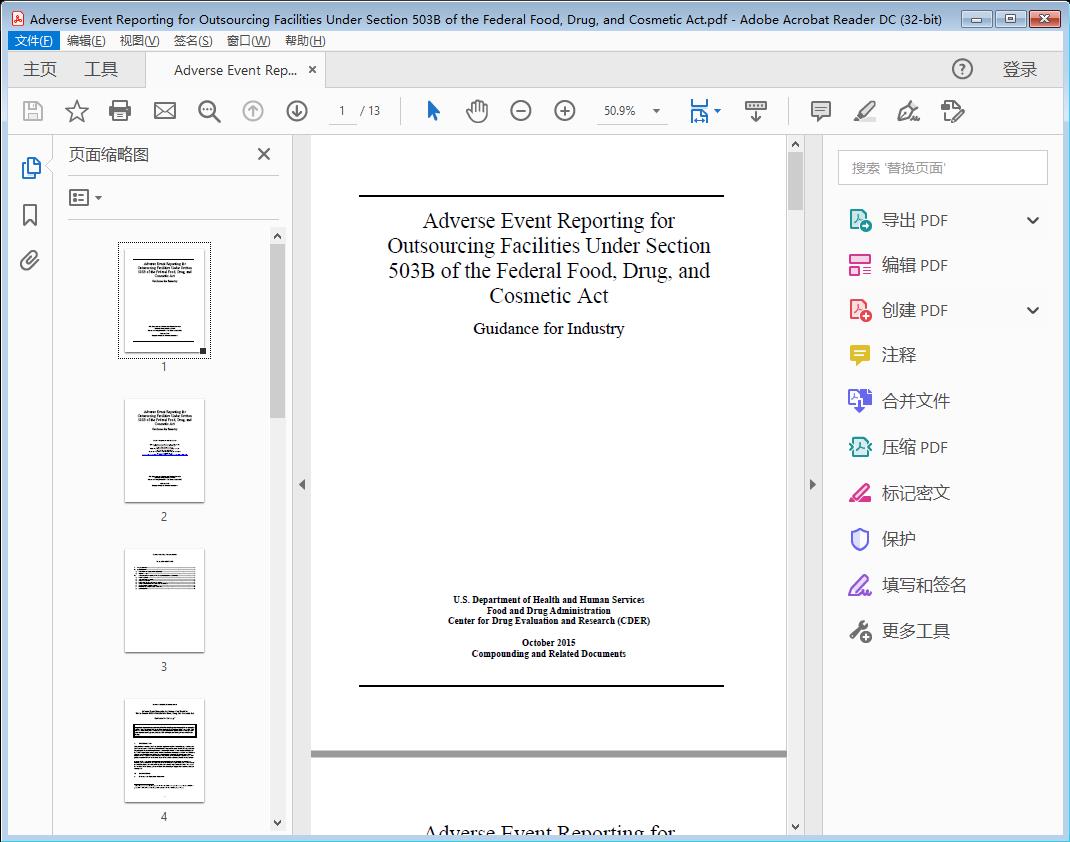Image resolution: width=1070 pixels, height=842 pixels.
Task: Select the page 2 thumbnail
Action: 164,451
